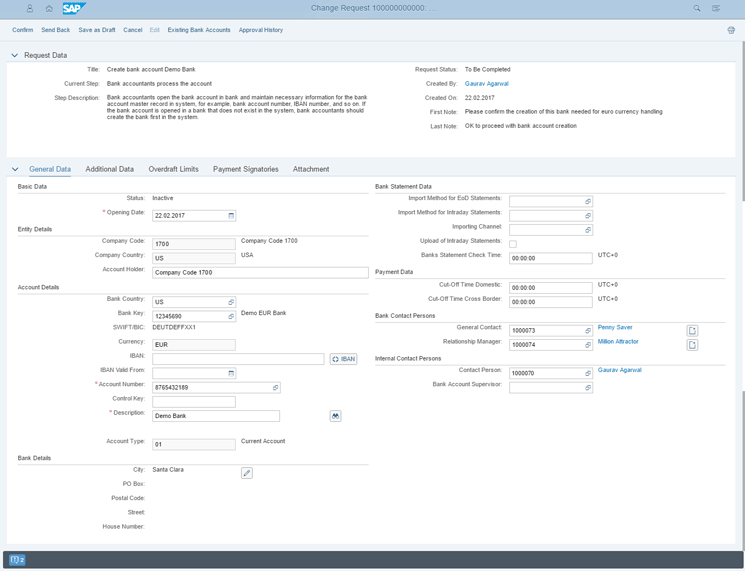Switch to the Payment Signatories tab
The height and width of the screenshot is (571, 745).
[x=245, y=170]
